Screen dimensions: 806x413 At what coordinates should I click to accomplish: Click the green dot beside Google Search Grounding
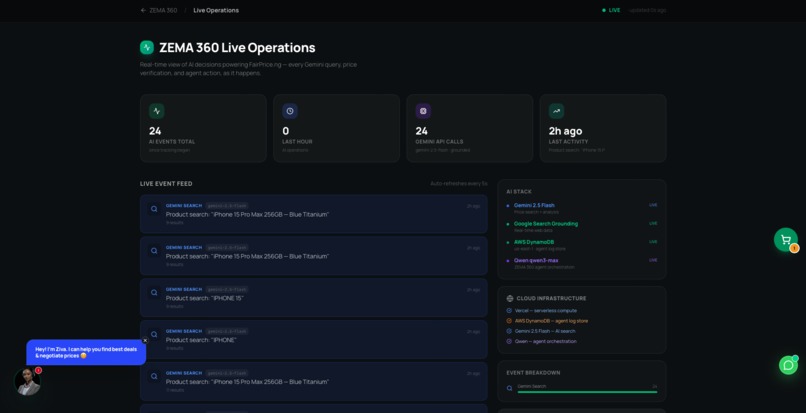click(508, 224)
